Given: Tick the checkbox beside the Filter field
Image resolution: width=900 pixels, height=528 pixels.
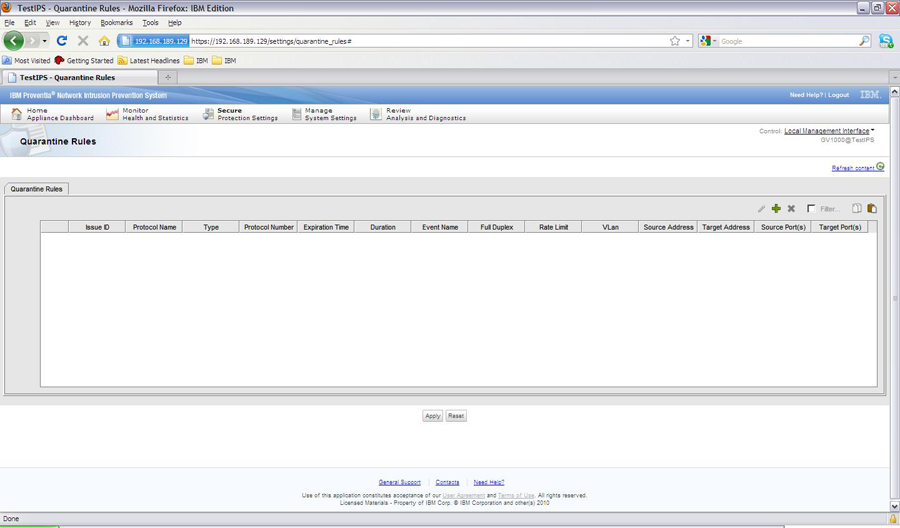Looking at the screenshot, I should point(810,208).
